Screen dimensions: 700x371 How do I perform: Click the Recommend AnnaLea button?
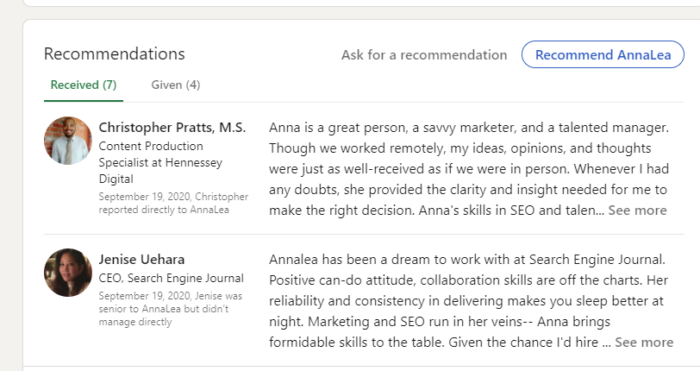pos(603,54)
